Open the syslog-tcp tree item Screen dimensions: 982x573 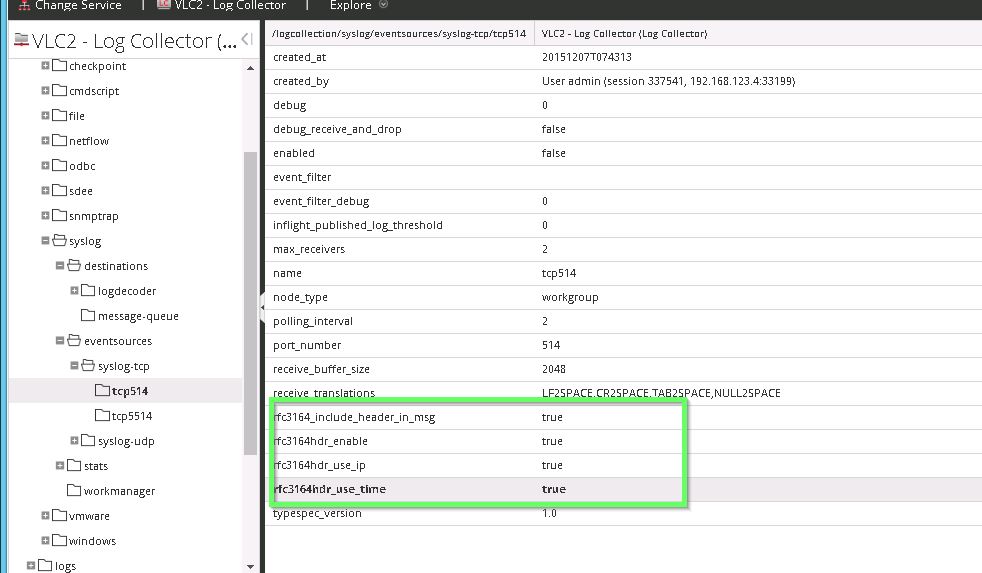[x=123, y=366]
